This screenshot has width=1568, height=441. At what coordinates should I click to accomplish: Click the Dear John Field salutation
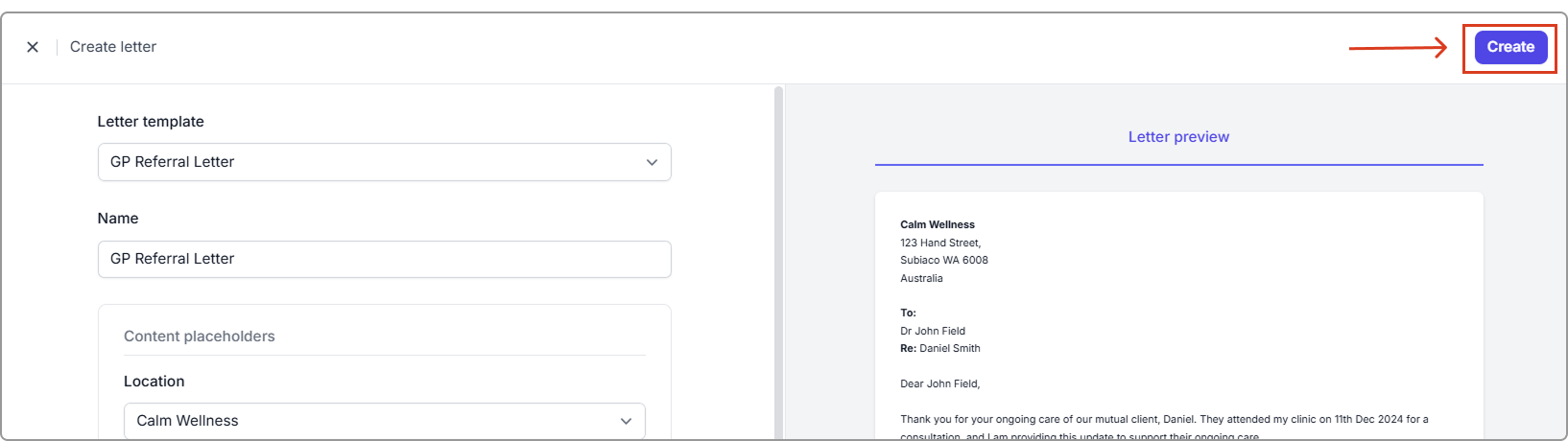pyautogui.click(x=939, y=383)
